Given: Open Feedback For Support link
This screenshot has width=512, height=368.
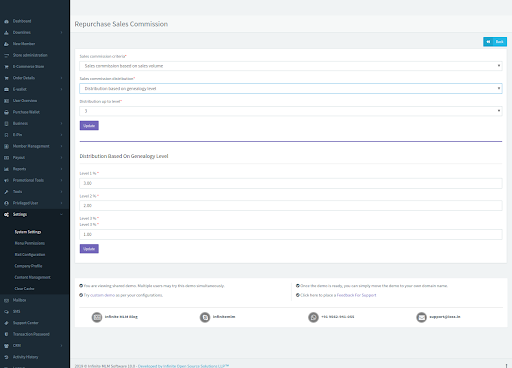Looking at the screenshot, I should [x=356, y=295].
